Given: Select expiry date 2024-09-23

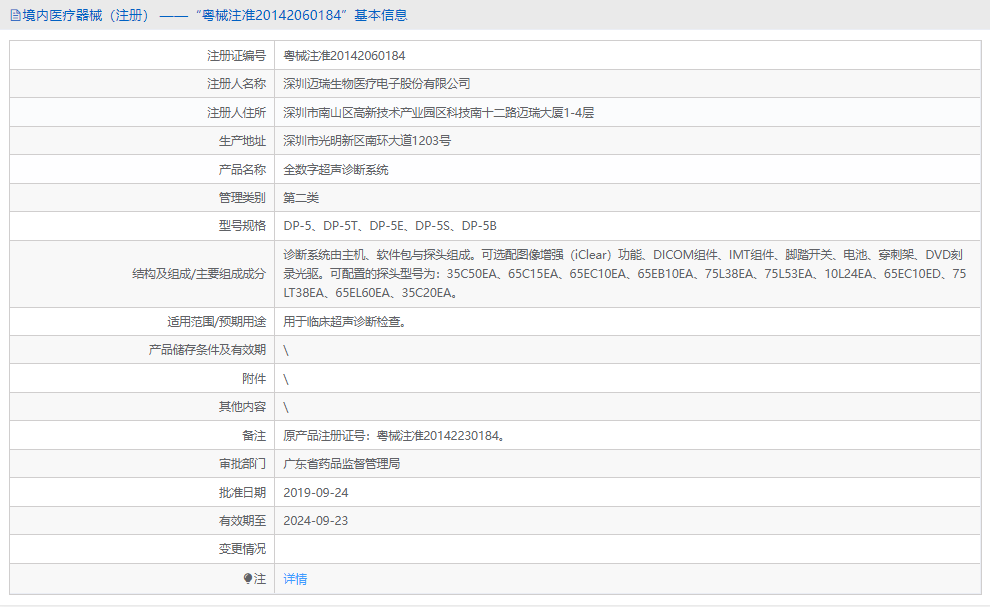Looking at the screenshot, I should 316,521.
